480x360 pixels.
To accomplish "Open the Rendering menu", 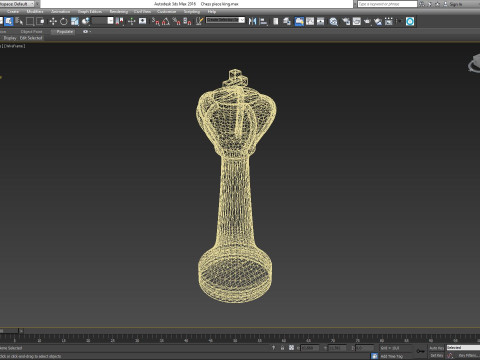I will [119, 12].
